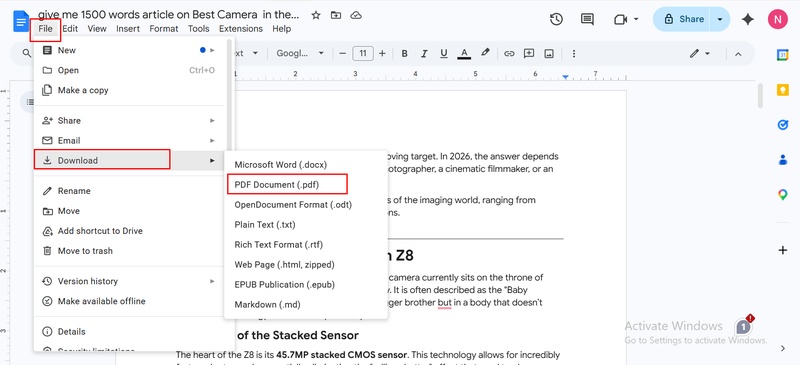Download as PDF Document (.pdf)

coord(306,184)
